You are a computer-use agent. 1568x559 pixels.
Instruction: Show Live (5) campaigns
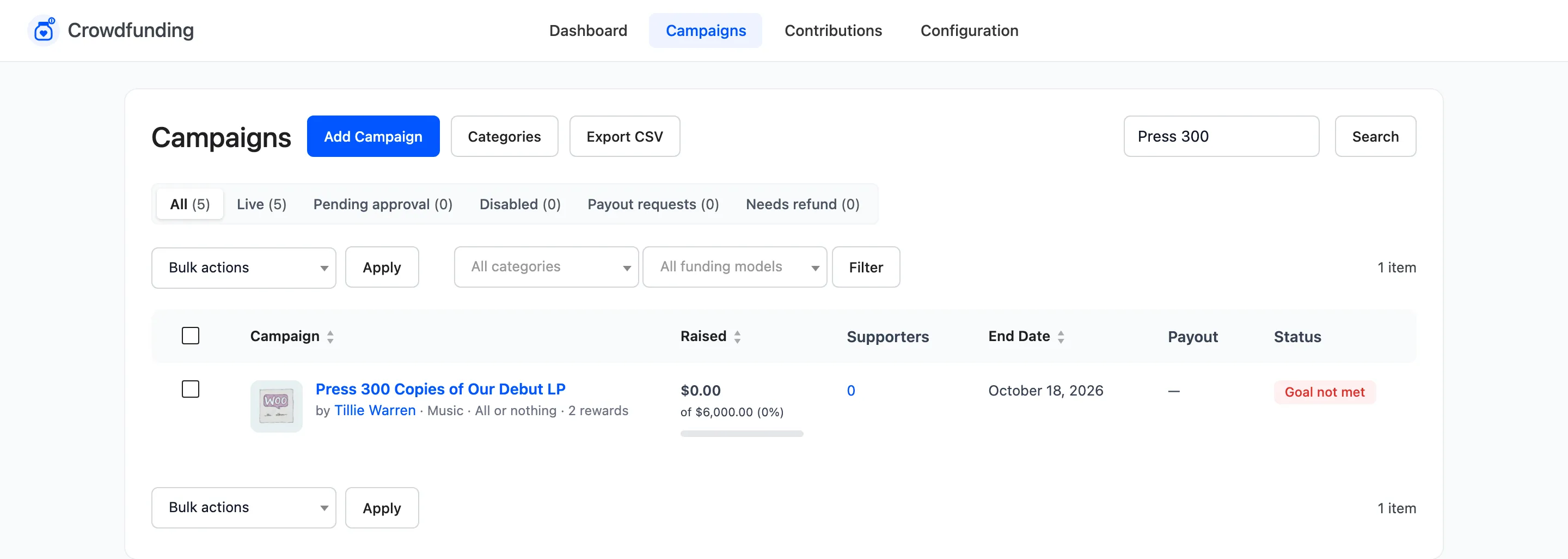click(x=261, y=204)
